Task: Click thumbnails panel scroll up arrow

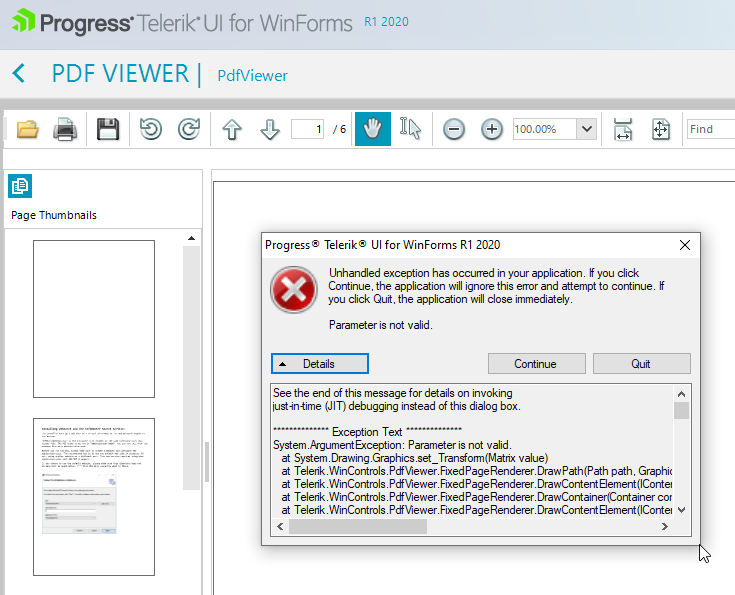Action: pos(191,238)
